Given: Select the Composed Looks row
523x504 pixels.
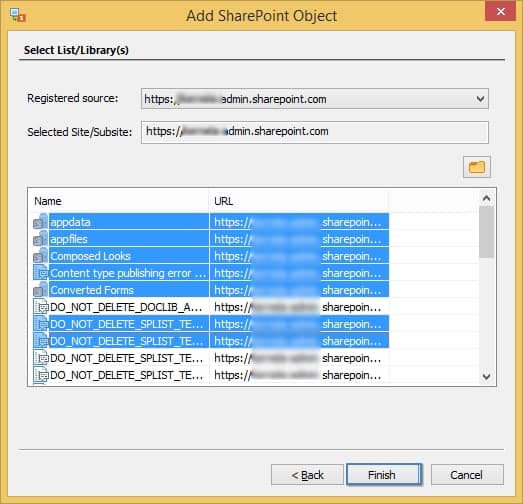Looking at the screenshot, I should pos(210,256).
